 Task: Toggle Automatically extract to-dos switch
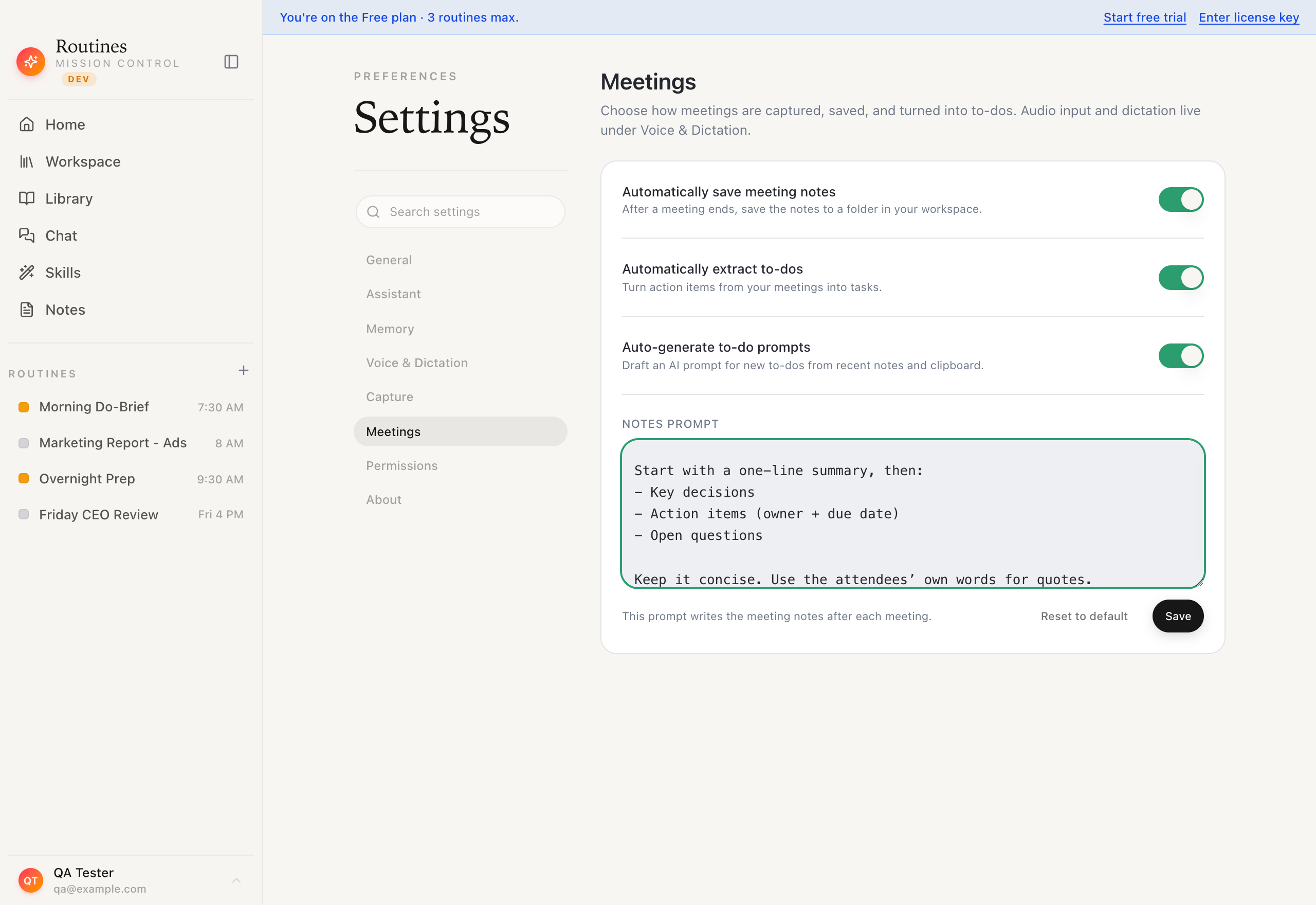[1181, 278]
